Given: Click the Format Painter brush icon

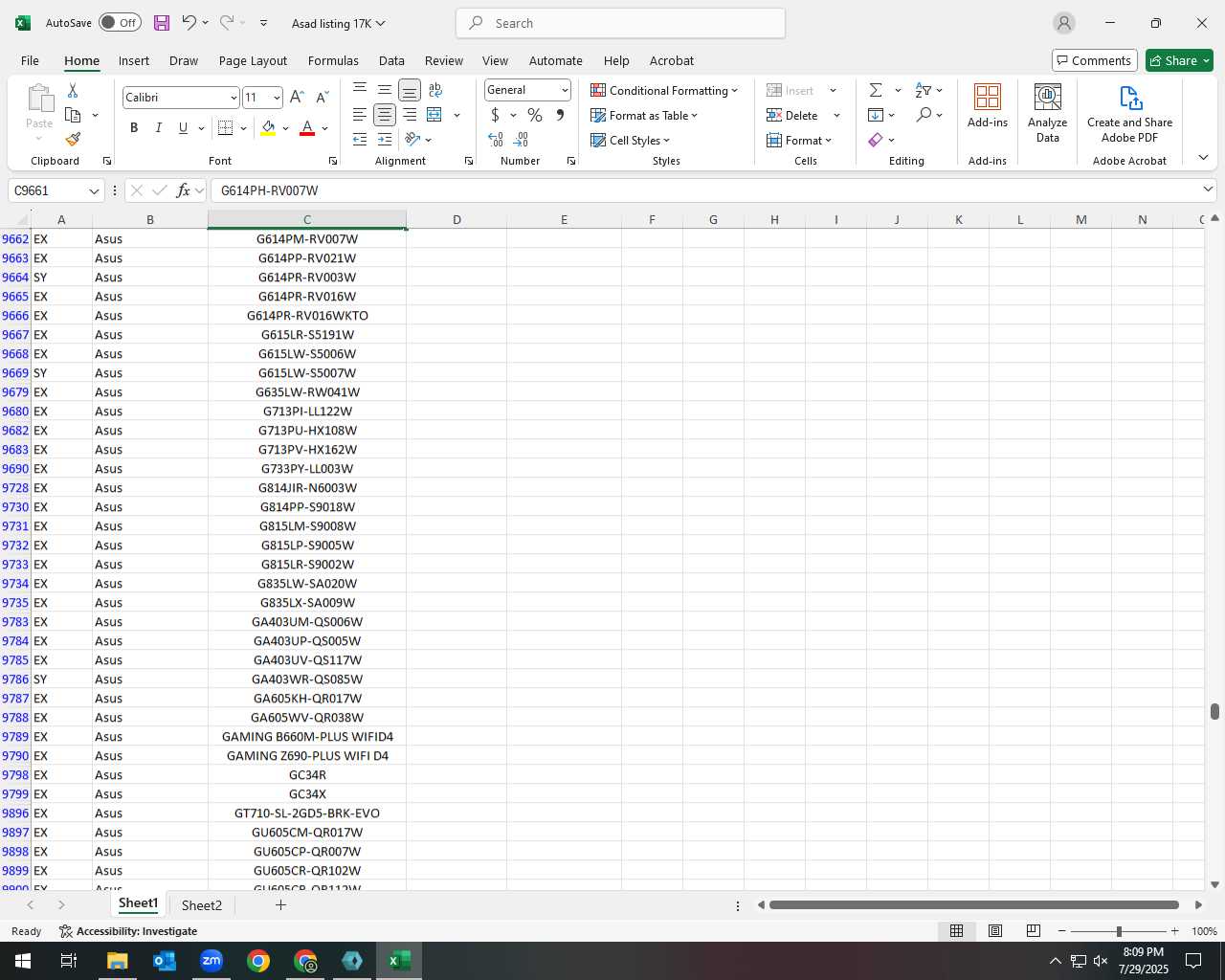Looking at the screenshot, I should click(73, 140).
